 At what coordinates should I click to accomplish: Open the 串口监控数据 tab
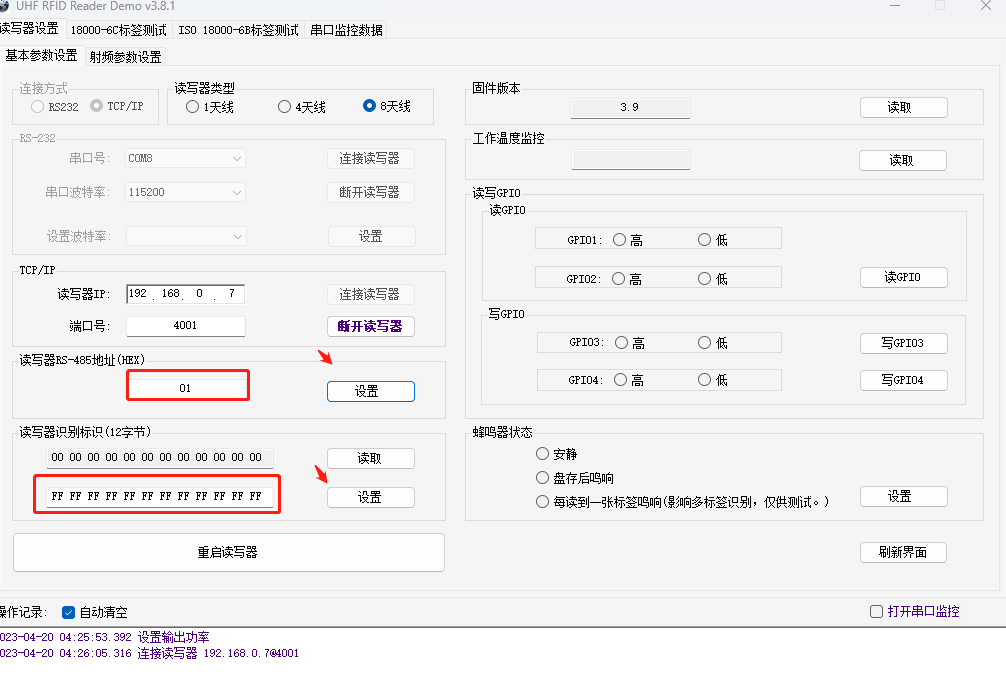point(346,30)
